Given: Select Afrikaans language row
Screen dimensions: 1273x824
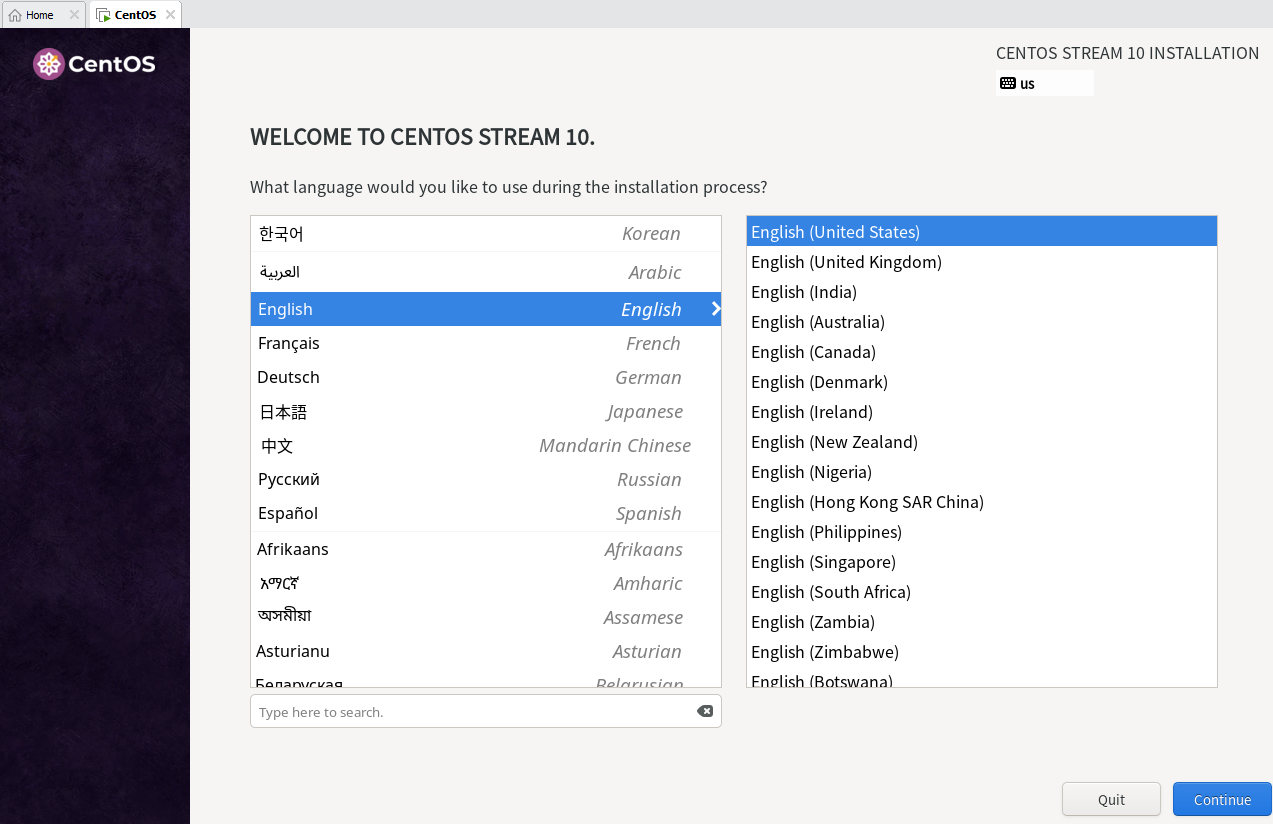Looking at the screenshot, I should click(486, 549).
